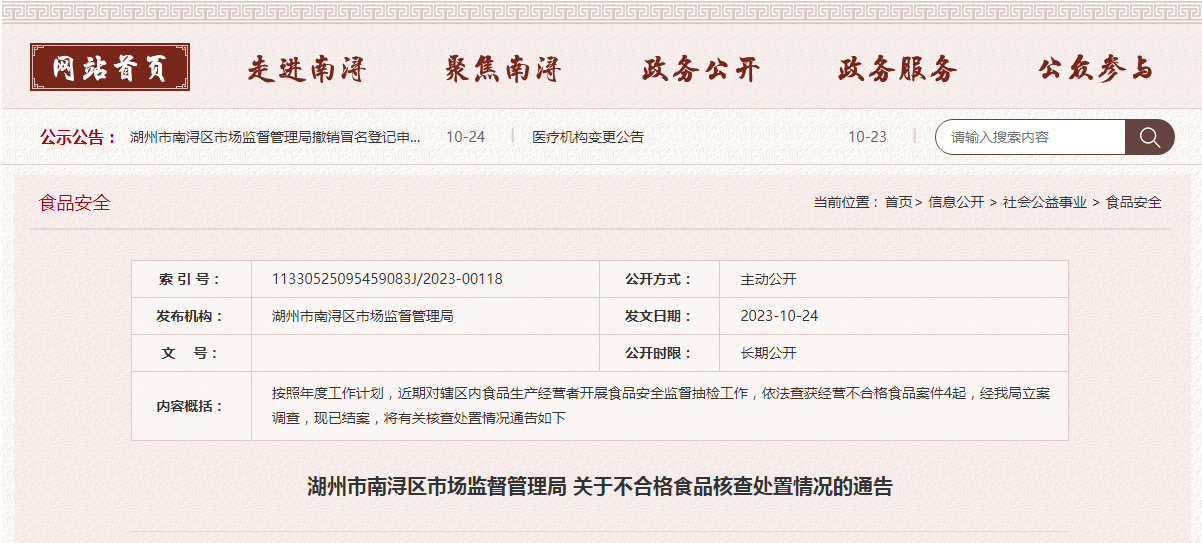Go to the 走进南浔 menu
Image resolution: width=1202 pixels, height=543 pixels.
coord(307,69)
